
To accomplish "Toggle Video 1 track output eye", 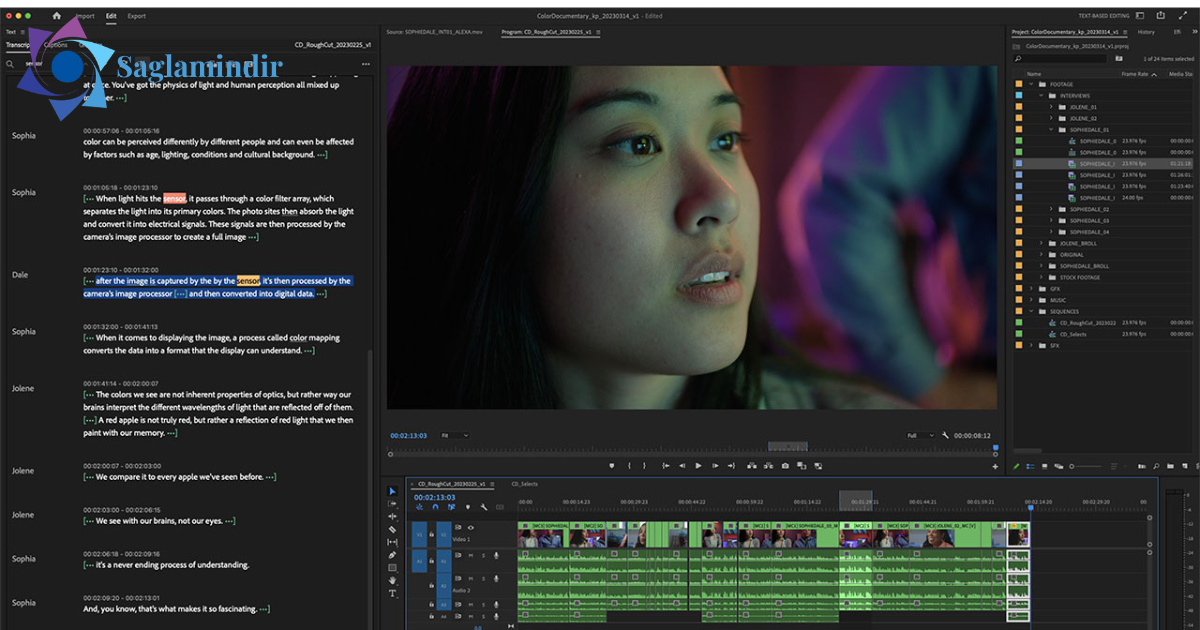I will coord(471,528).
